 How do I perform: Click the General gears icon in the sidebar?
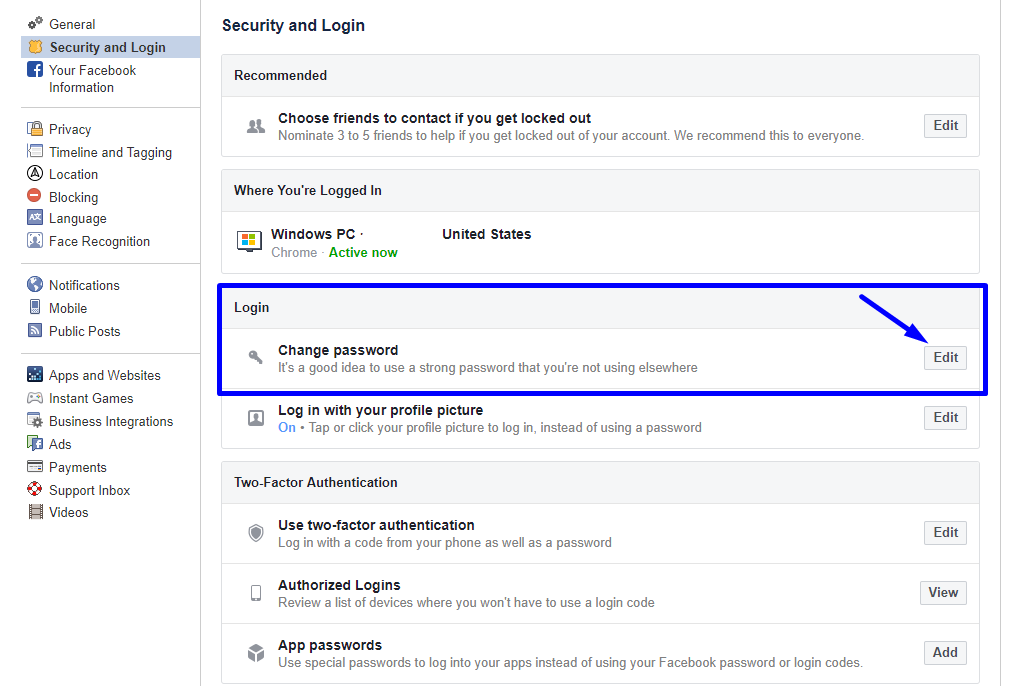[x=35, y=24]
